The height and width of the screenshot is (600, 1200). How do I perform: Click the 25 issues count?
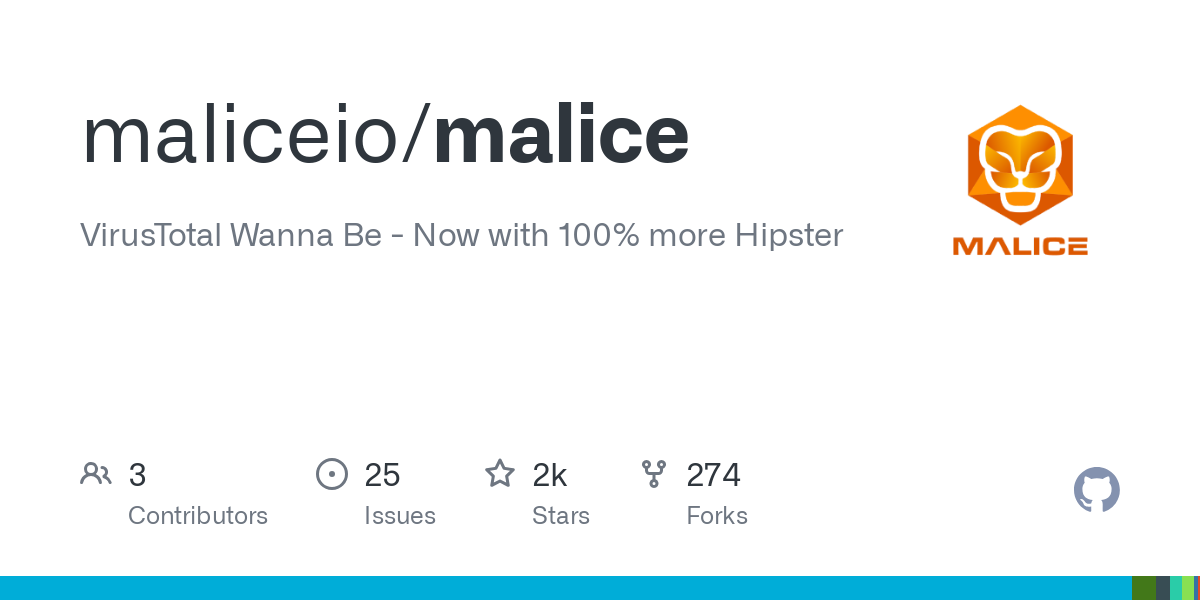[382, 475]
